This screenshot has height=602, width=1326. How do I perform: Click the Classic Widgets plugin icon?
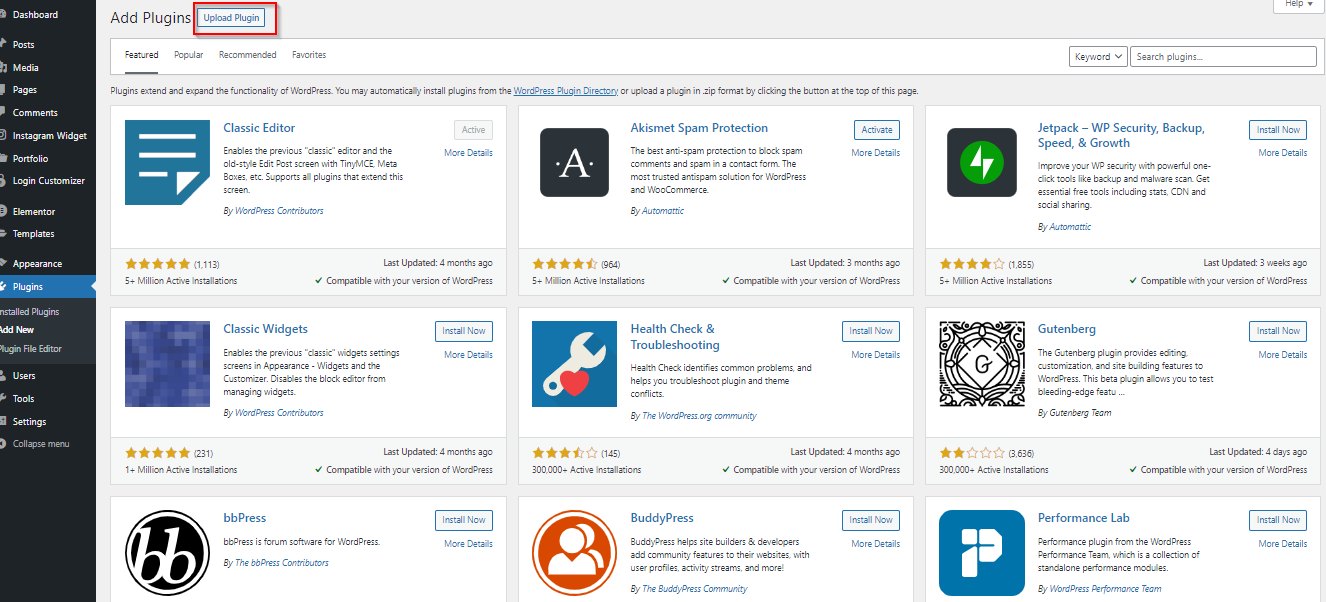click(167, 363)
